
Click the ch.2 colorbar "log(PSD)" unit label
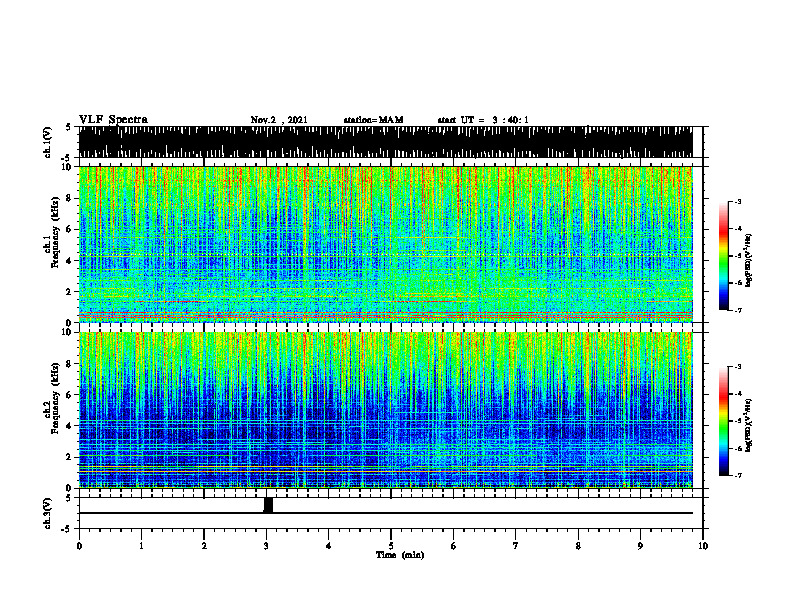point(749,425)
